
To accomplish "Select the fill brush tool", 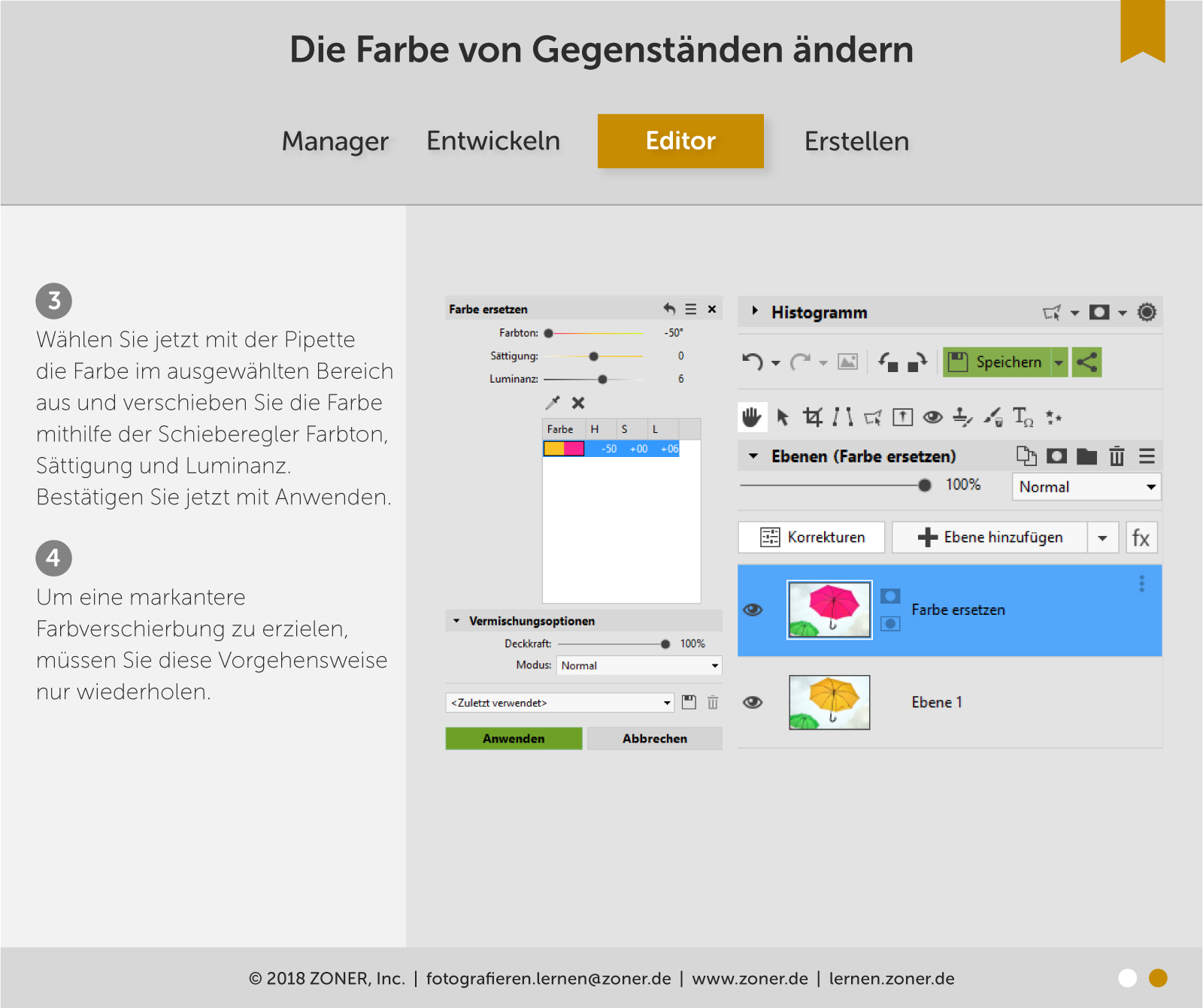I will coord(993,416).
